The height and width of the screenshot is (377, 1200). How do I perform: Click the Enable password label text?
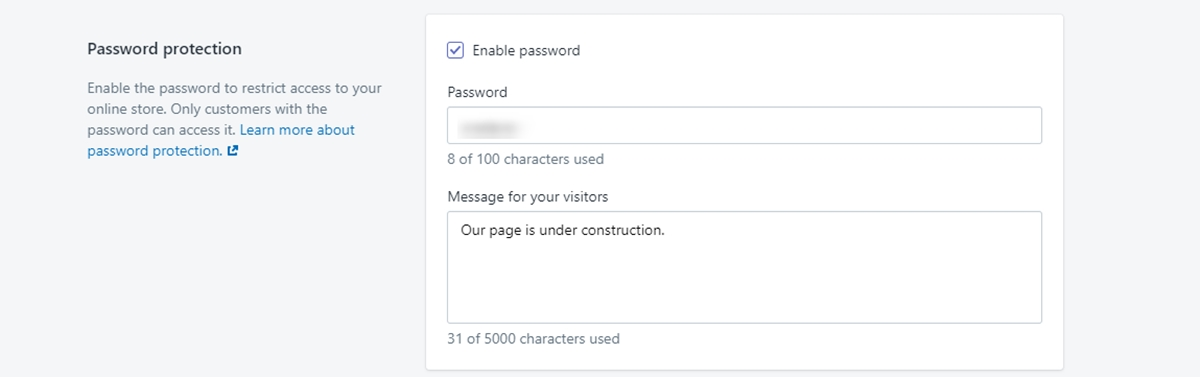[x=526, y=50]
